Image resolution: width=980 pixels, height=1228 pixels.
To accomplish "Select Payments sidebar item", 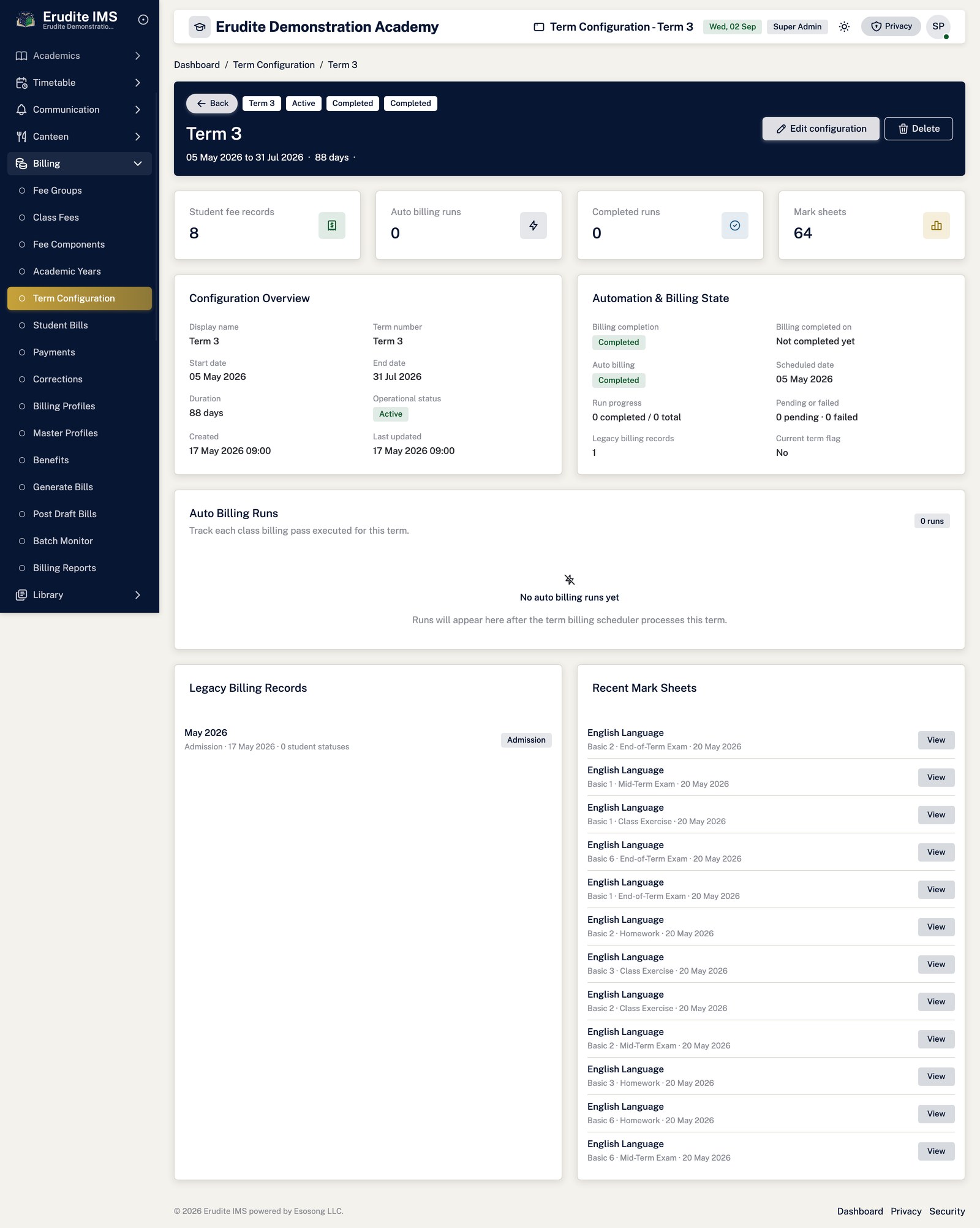I will click(80, 352).
